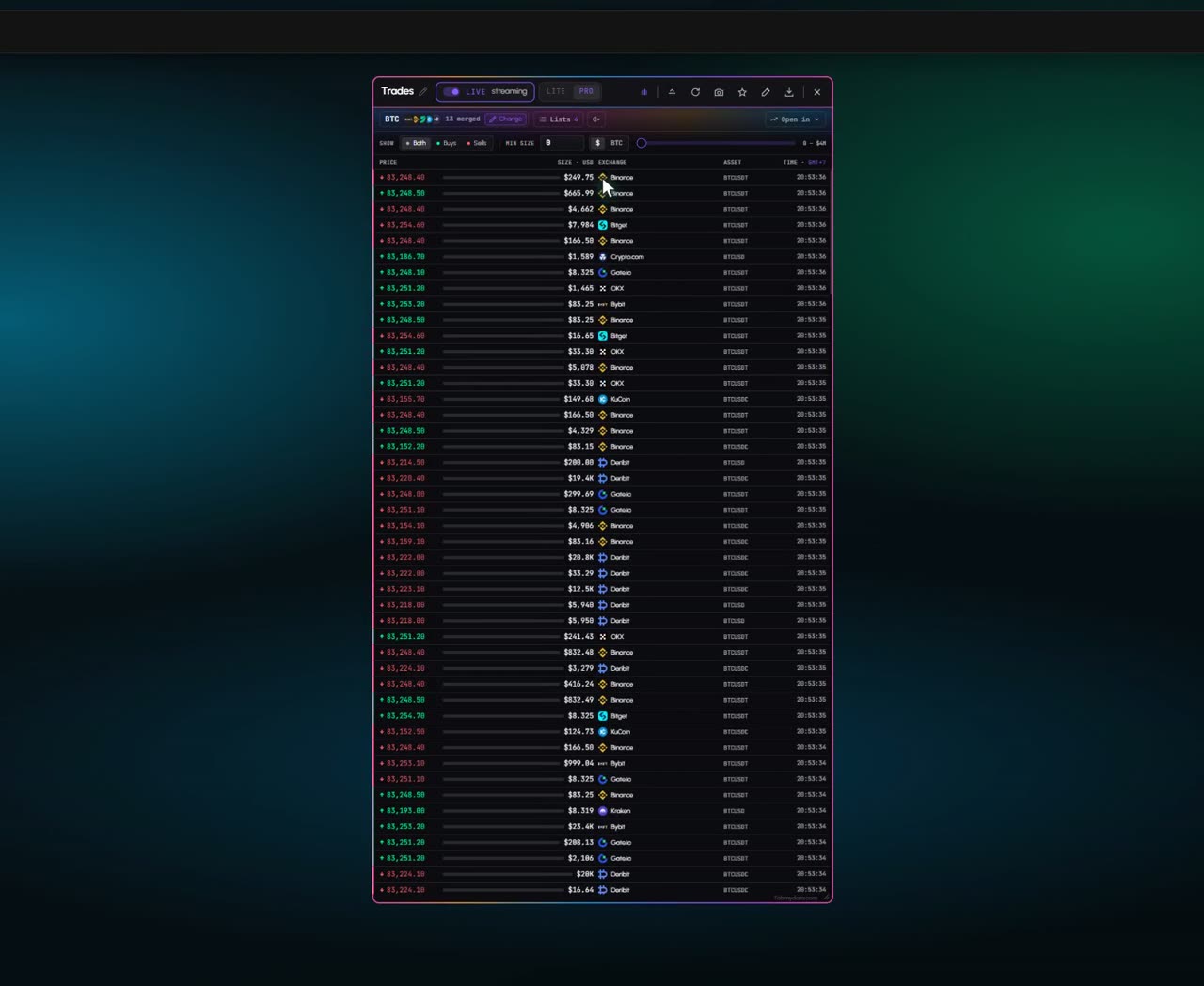Take a snapshot with the camera icon
1204x986 pixels.
click(x=719, y=92)
